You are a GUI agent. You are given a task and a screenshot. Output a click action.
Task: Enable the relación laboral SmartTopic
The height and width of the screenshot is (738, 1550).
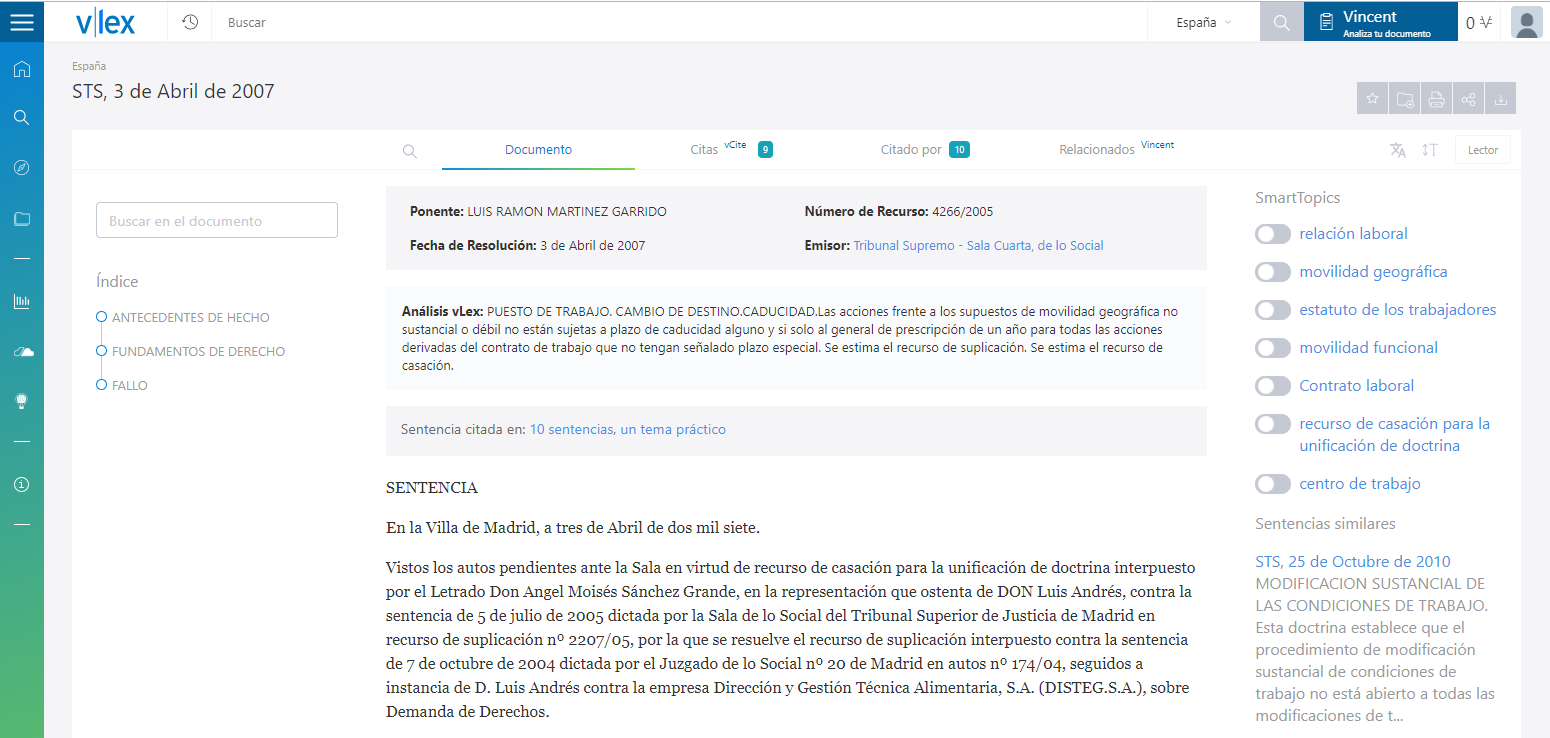[1272, 233]
